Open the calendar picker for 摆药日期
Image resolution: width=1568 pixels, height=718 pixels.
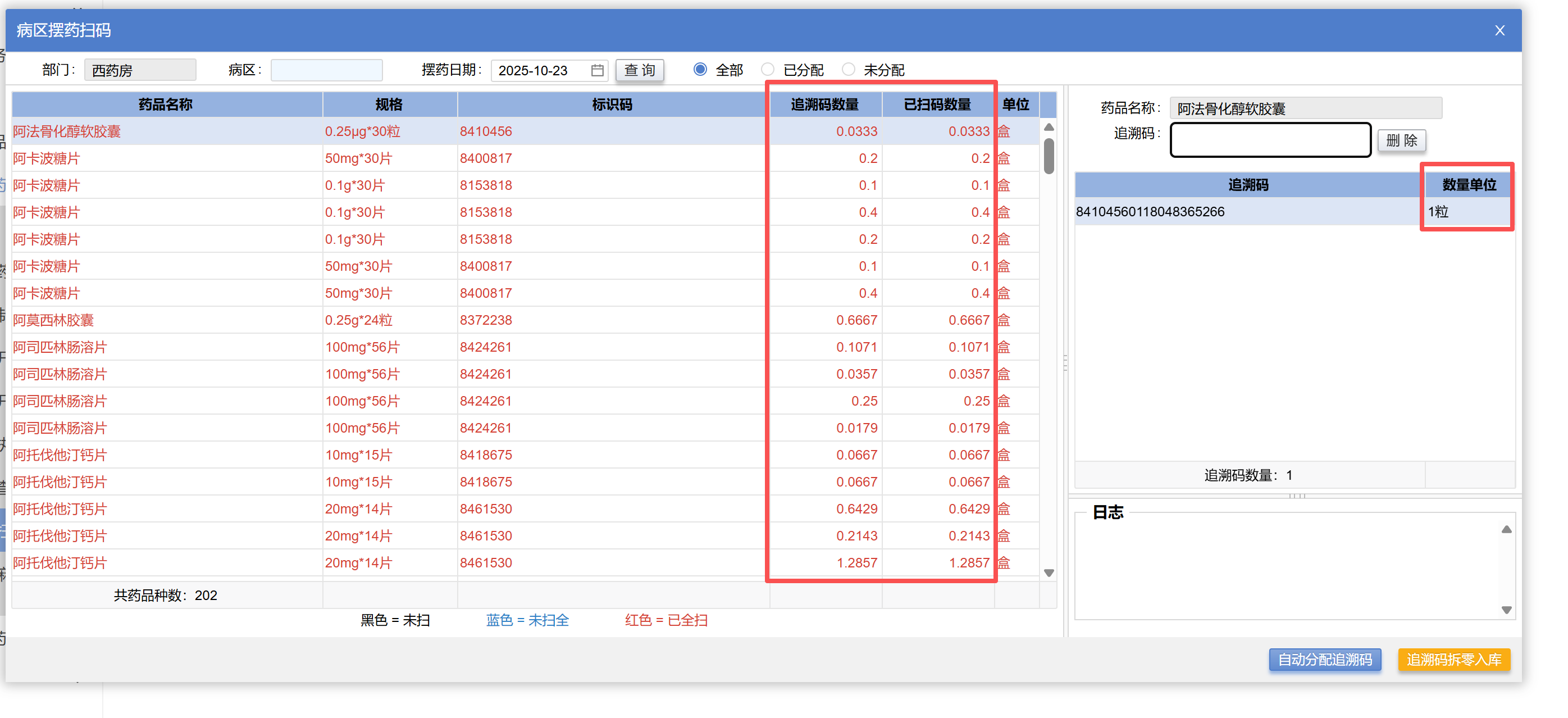point(597,70)
